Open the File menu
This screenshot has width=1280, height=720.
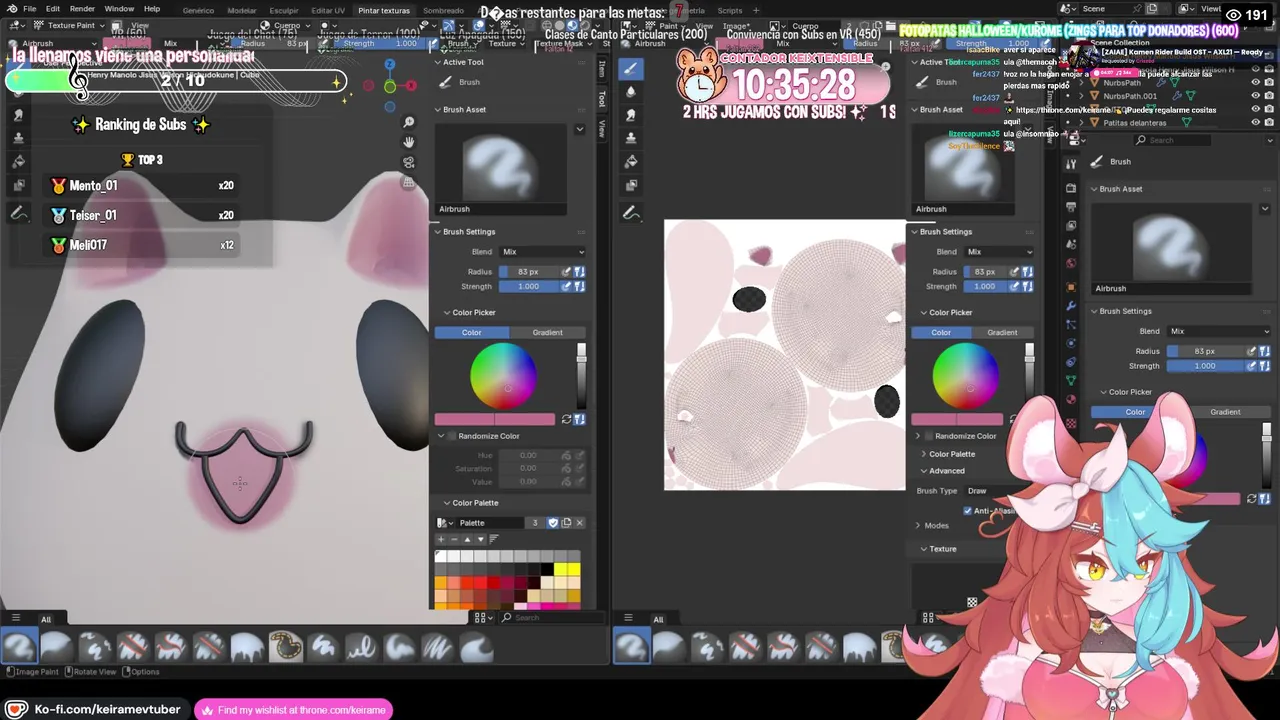pos(30,9)
